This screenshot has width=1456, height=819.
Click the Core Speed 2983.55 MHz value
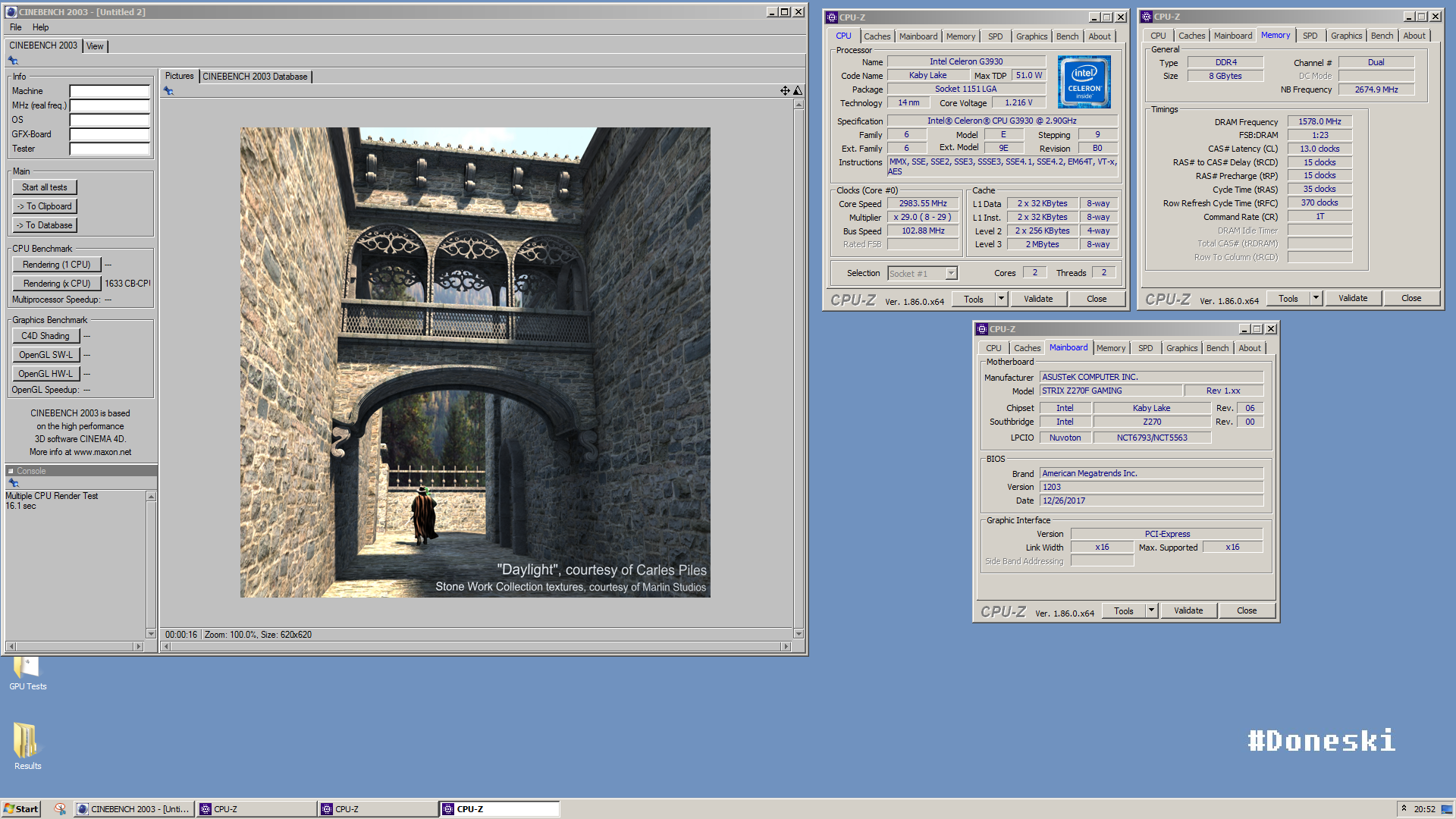tap(923, 204)
